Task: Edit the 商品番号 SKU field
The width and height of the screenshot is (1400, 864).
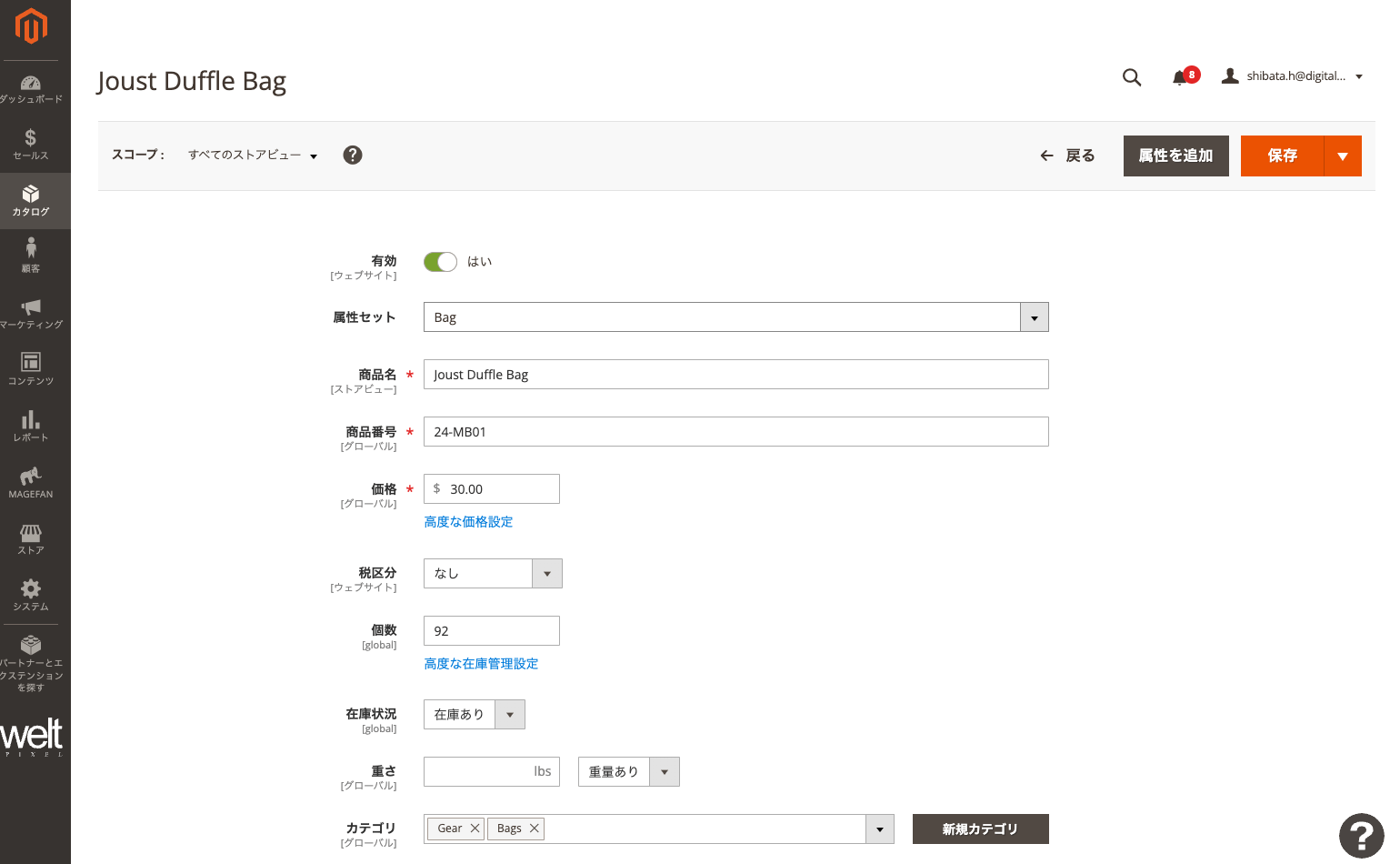Action: point(736,431)
